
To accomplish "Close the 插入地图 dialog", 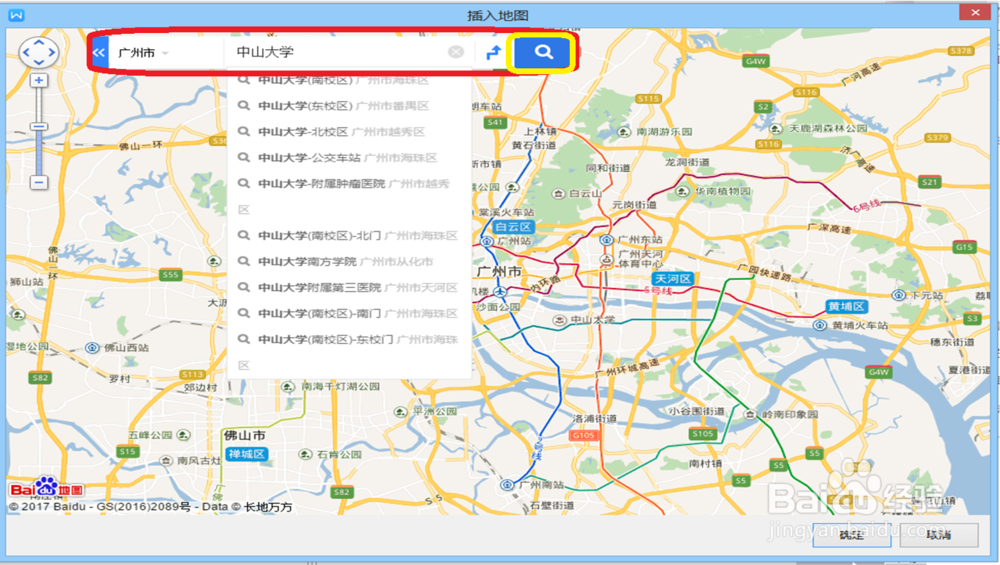I will (x=975, y=12).
